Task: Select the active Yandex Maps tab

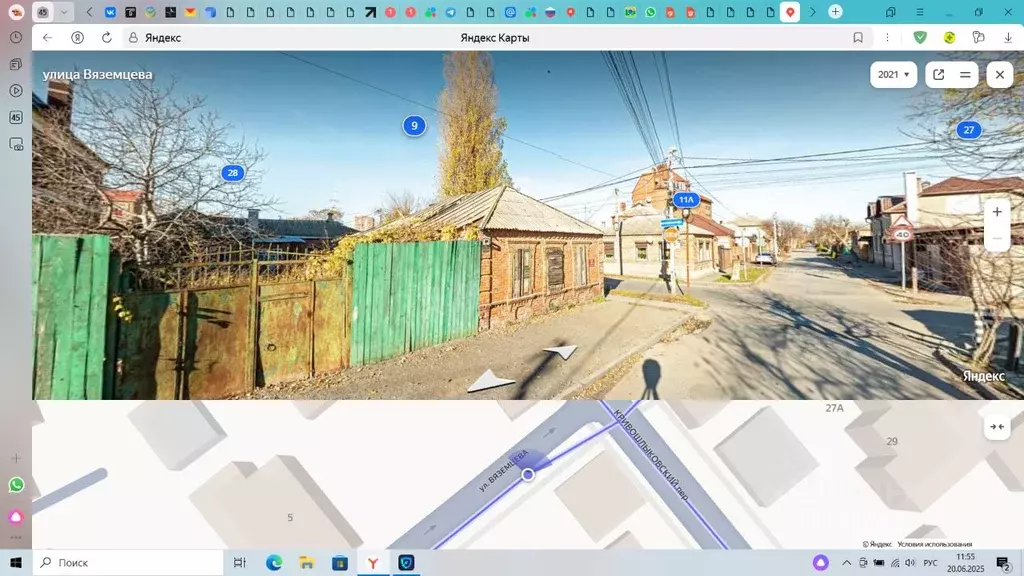Action: 790,12
